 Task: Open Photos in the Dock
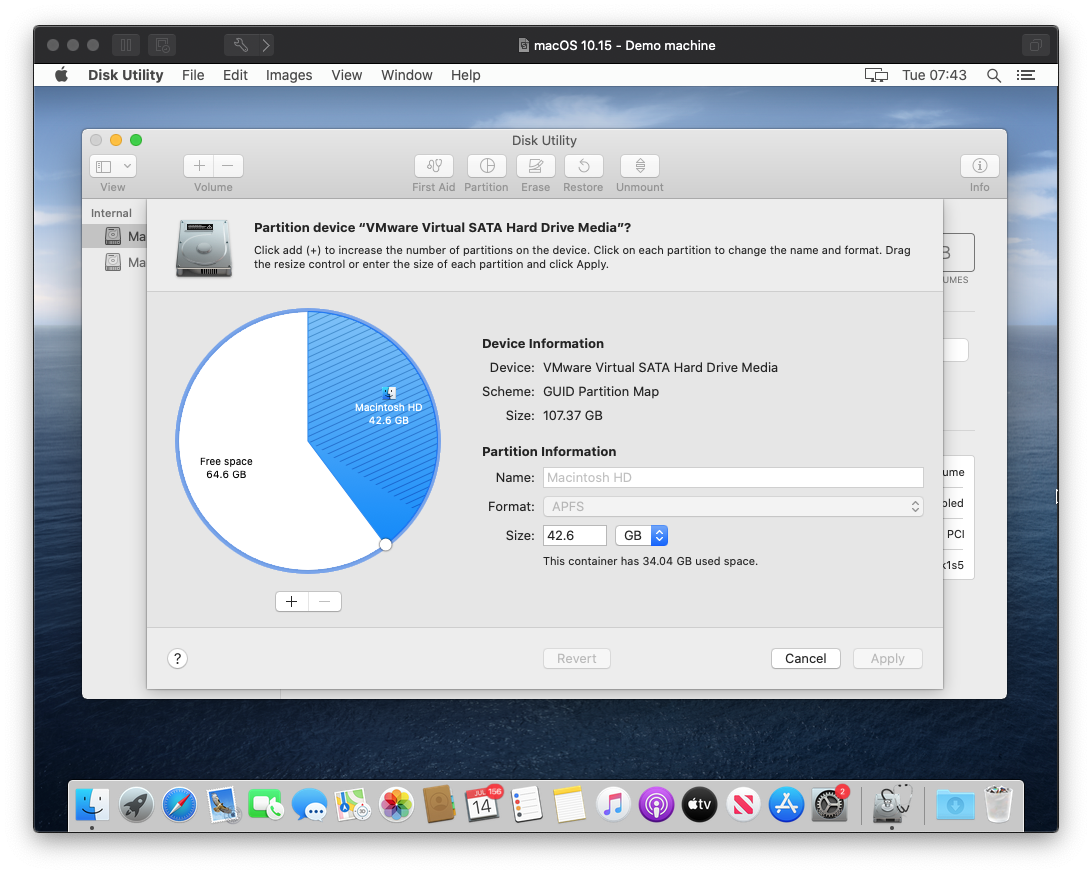396,805
